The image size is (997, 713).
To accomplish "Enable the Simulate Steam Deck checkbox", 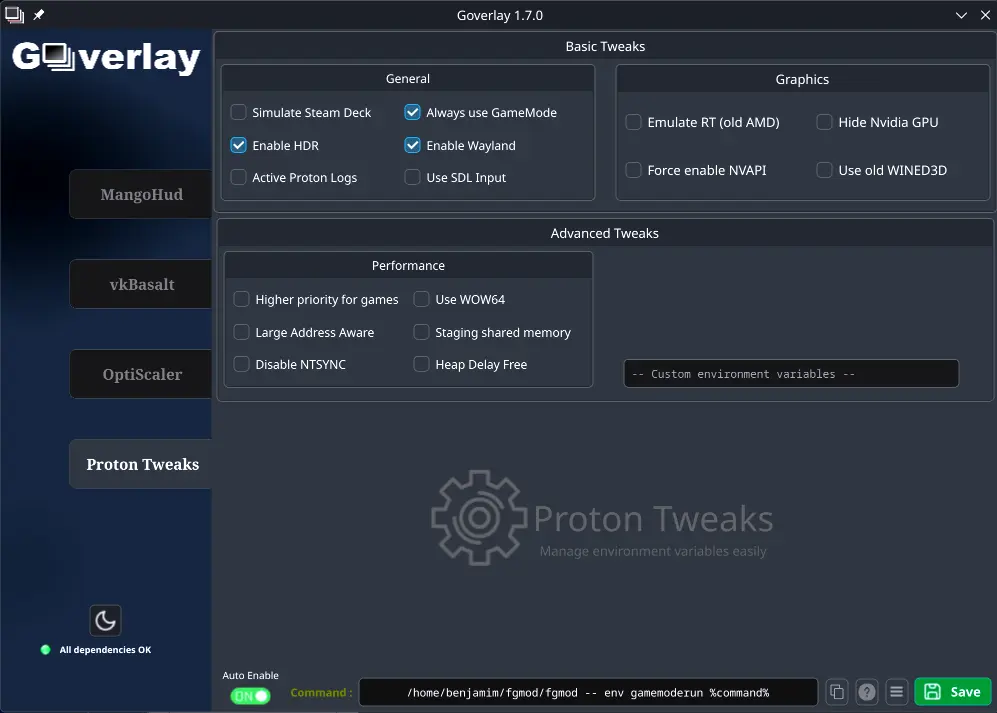I will pos(239,113).
